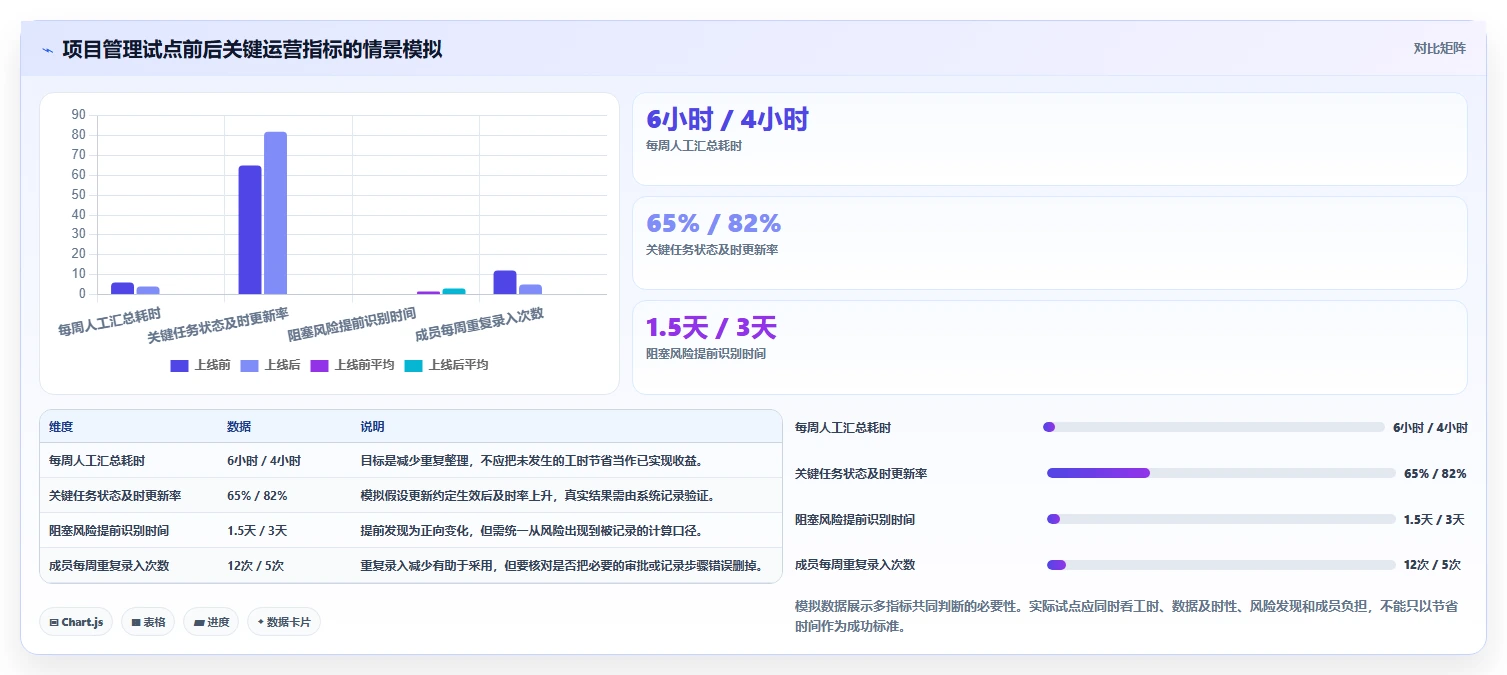Click the 关键任务状态及时更新率 progress bar
1507x675 pixels.
[x=1221, y=473]
